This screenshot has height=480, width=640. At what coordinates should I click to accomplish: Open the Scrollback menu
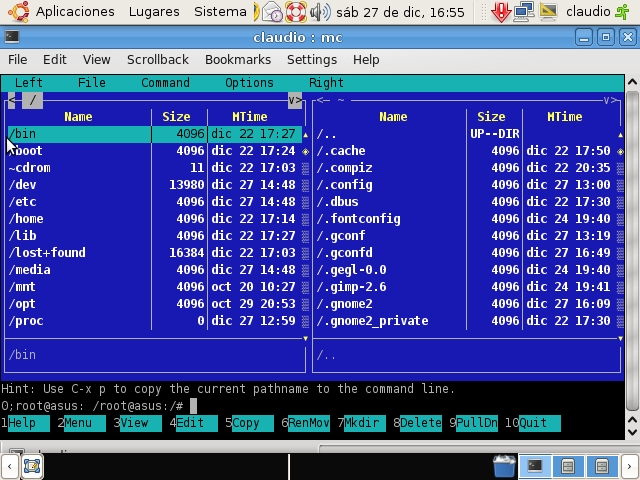(x=158, y=60)
